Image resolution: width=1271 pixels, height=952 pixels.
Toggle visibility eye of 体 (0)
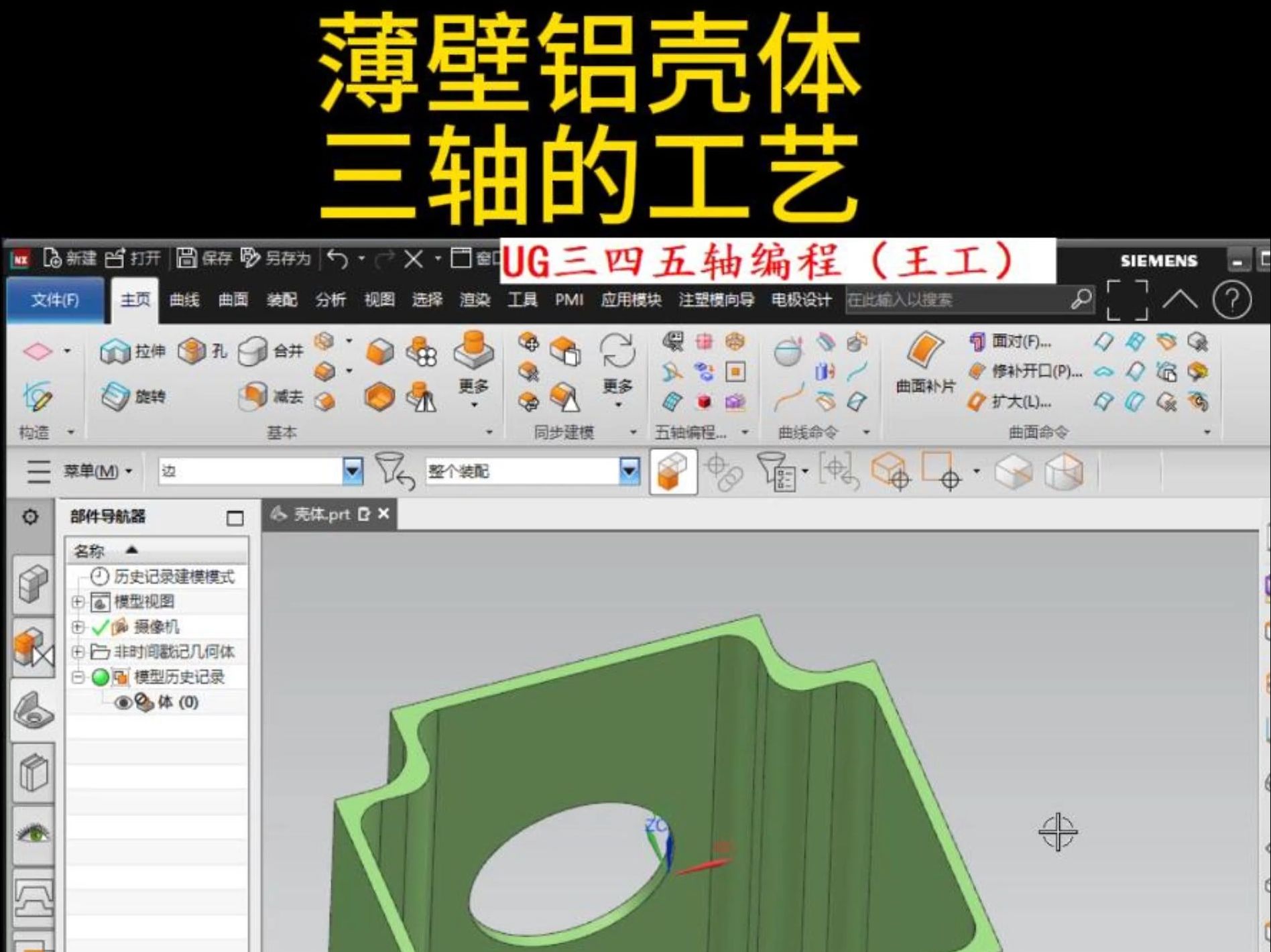pos(123,703)
